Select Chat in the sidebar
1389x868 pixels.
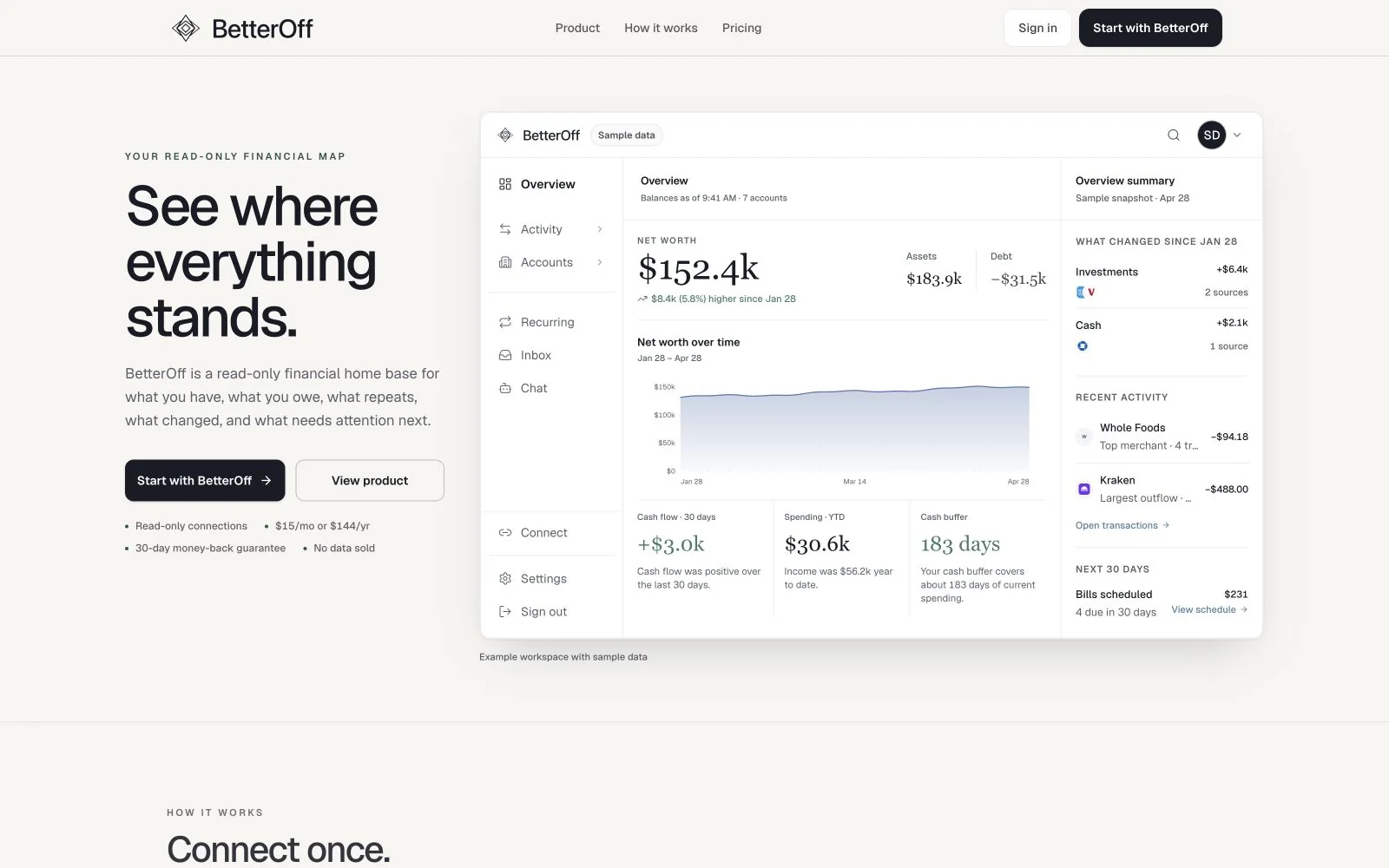534,388
